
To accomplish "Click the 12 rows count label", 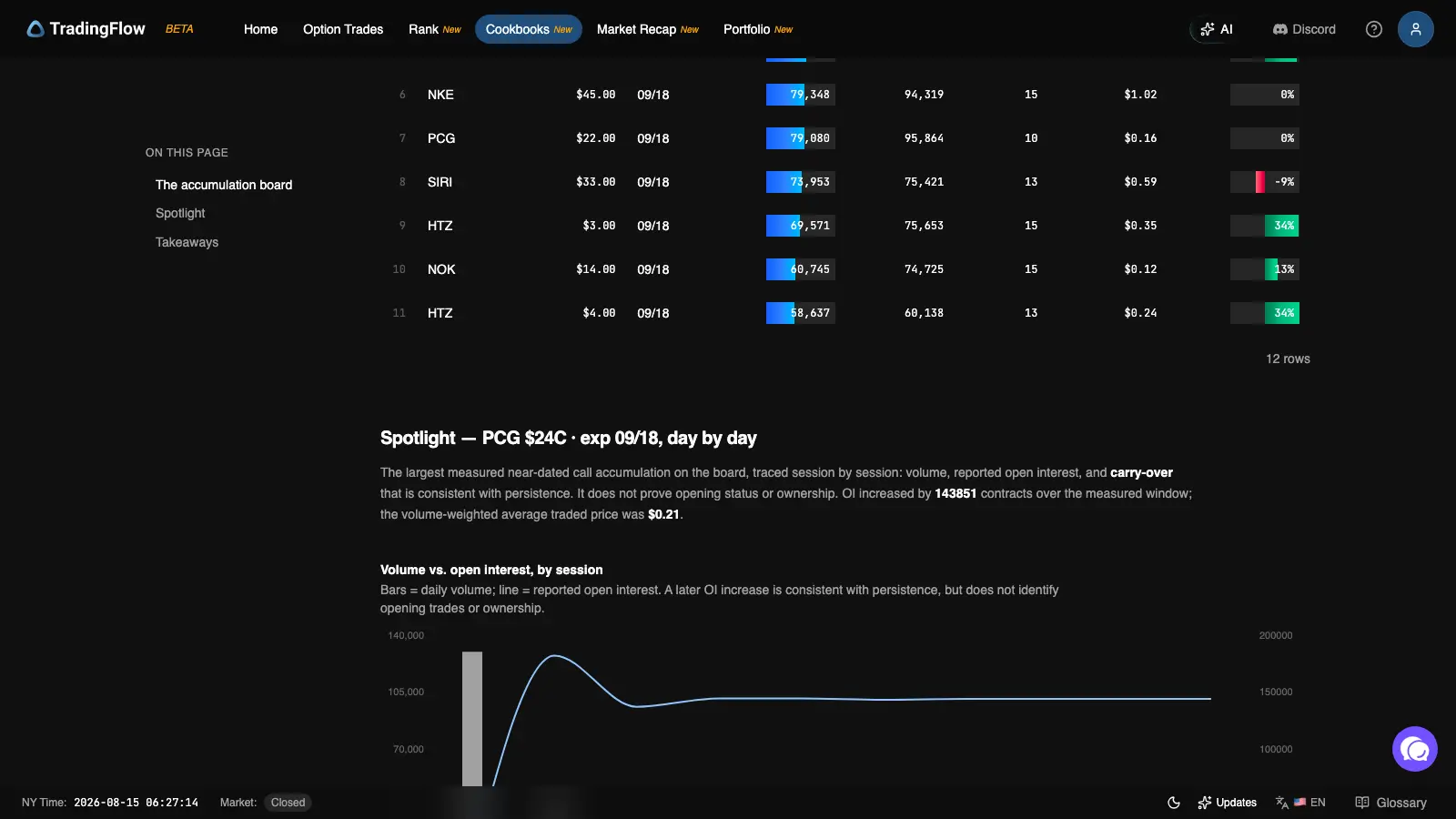I will click(1288, 359).
